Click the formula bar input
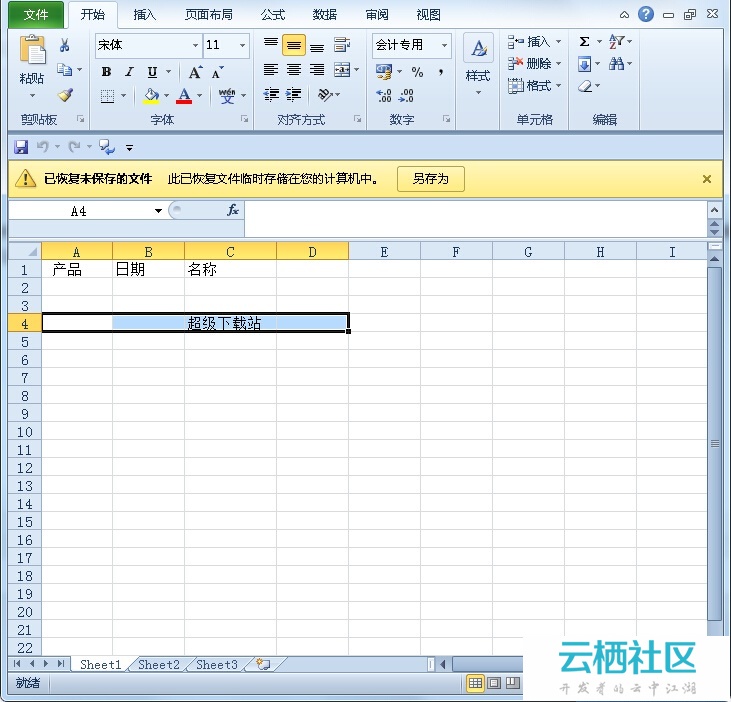 click(x=476, y=219)
